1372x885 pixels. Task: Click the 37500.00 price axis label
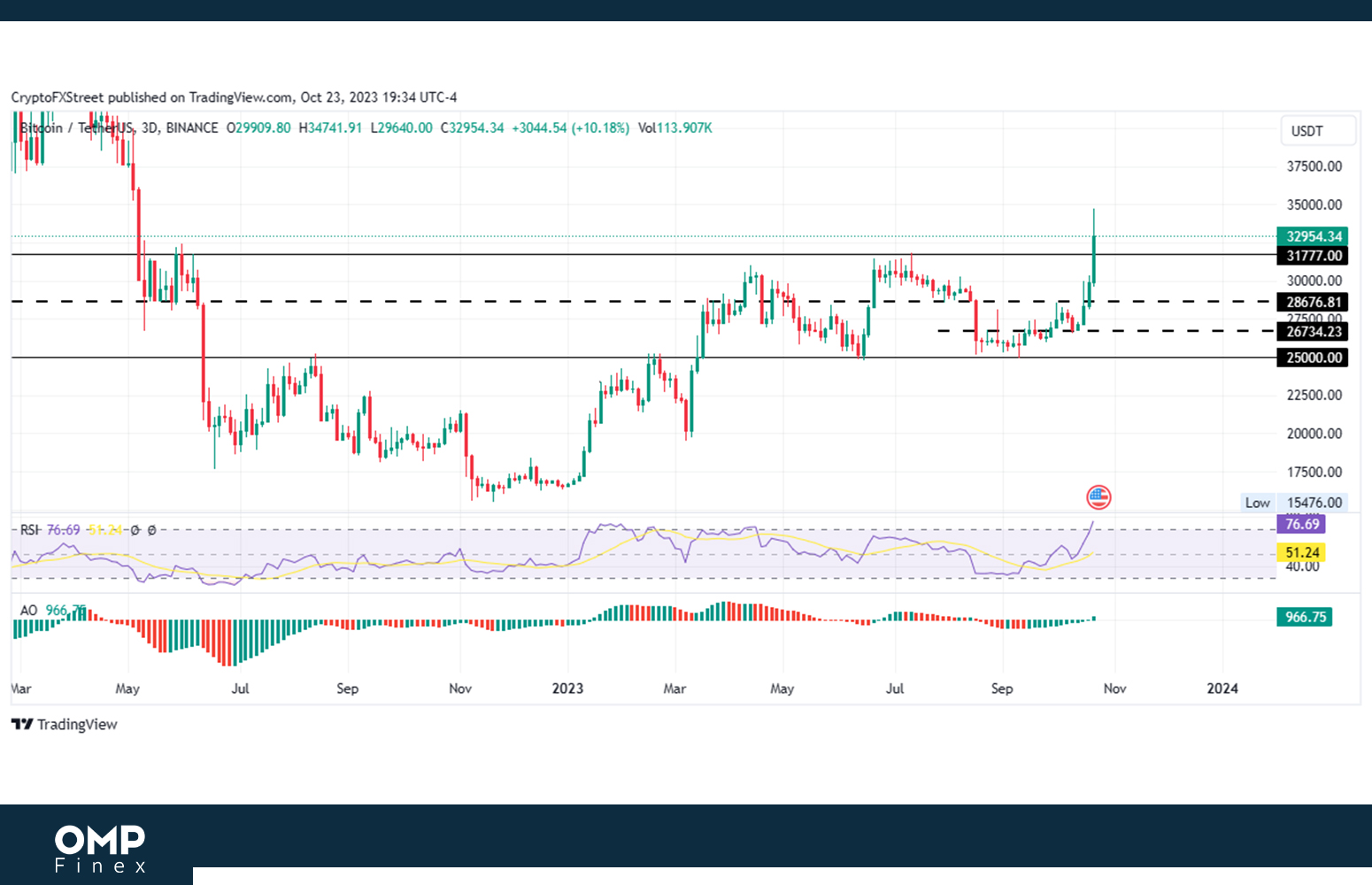(1314, 166)
